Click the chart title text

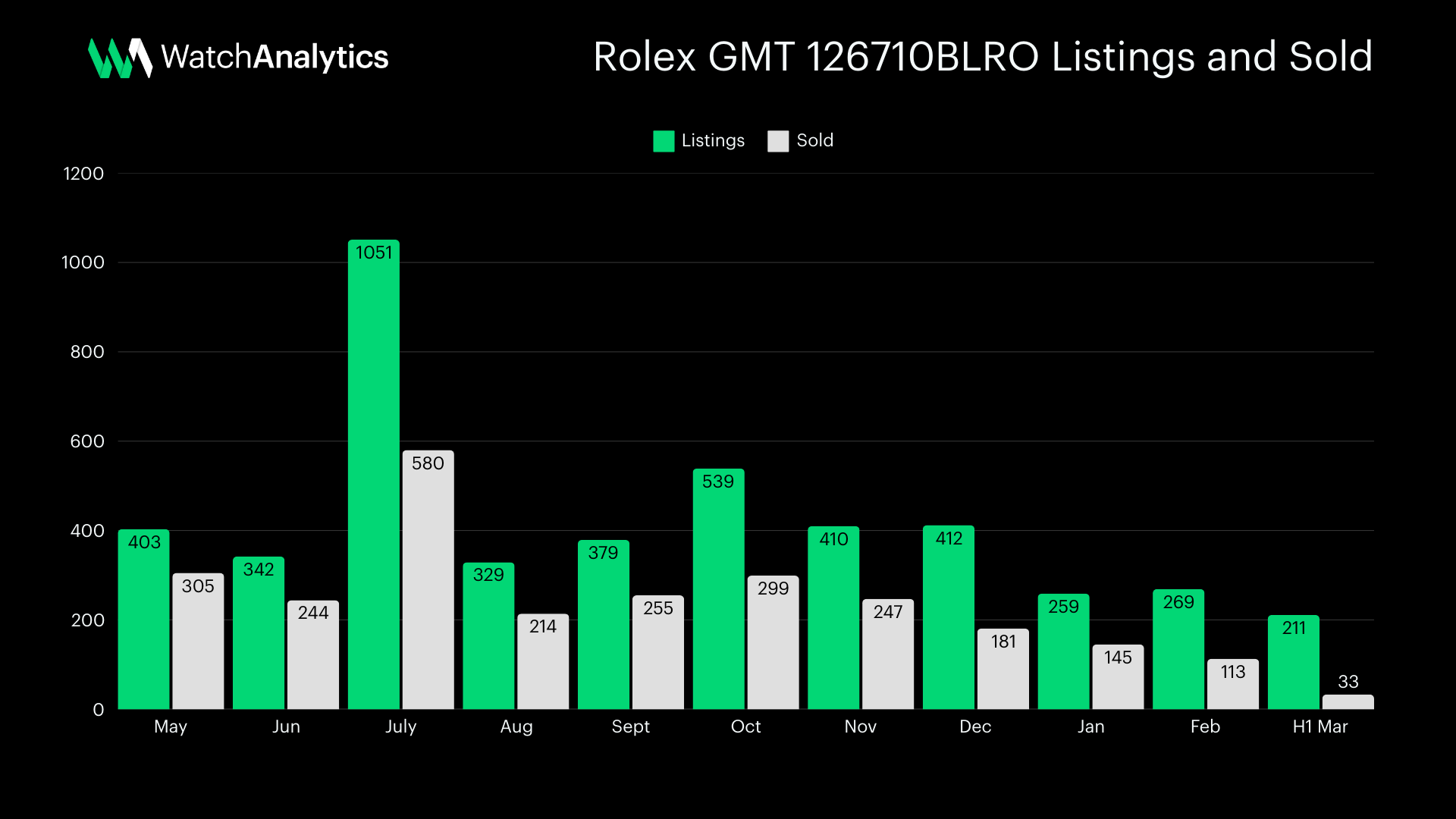click(x=982, y=58)
